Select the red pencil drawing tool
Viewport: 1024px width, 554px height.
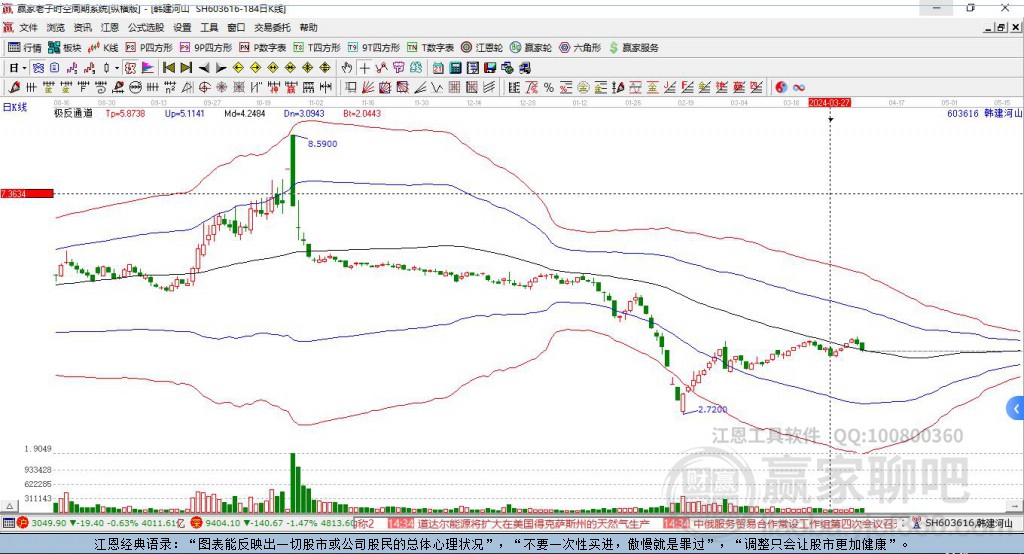tap(14, 88)
